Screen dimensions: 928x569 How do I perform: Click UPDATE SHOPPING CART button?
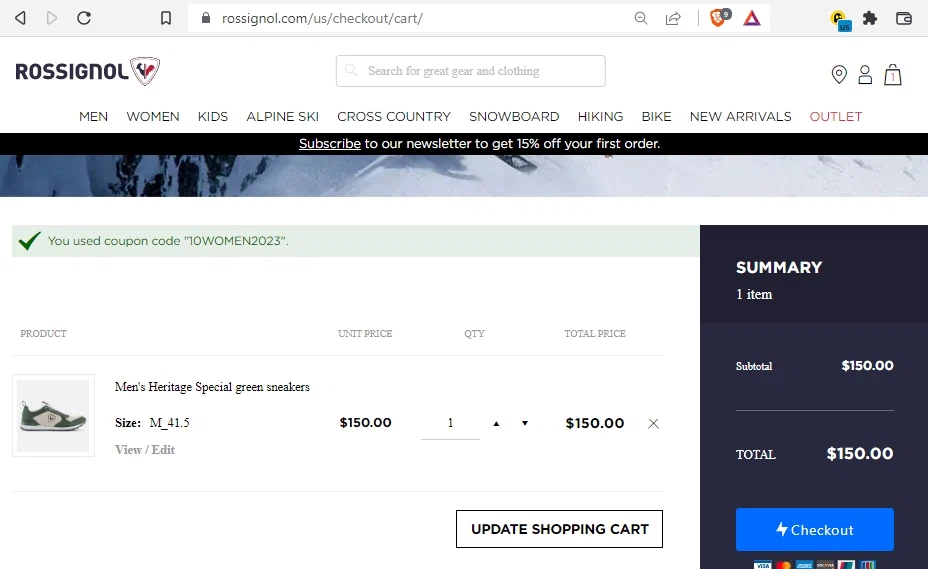tap(559, 529)
